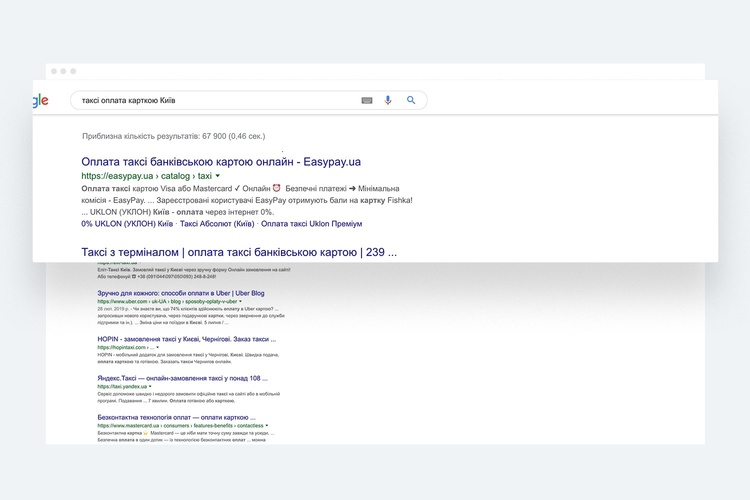The height and width of the screenshot is (500, 750).
Task: Click the partial Google logo
Action: (x=41, y=100)
